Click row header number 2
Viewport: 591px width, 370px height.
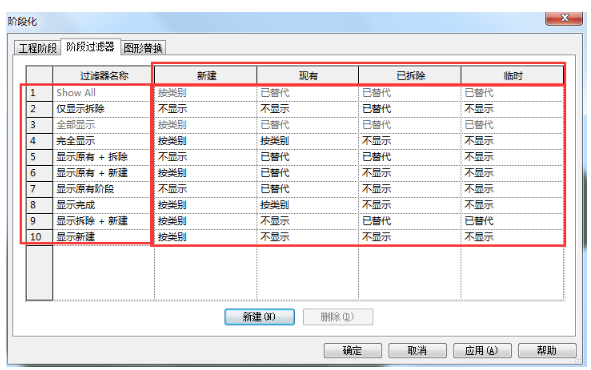point(39,109)
